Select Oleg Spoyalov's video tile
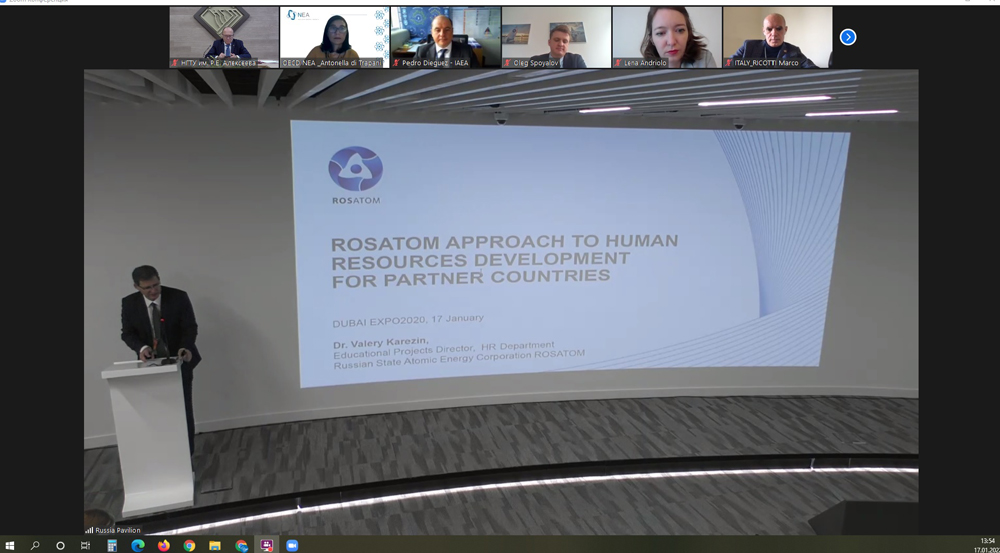Image resolution: width=1000 pixels, height=553 pixels. [x=557, y=37]
